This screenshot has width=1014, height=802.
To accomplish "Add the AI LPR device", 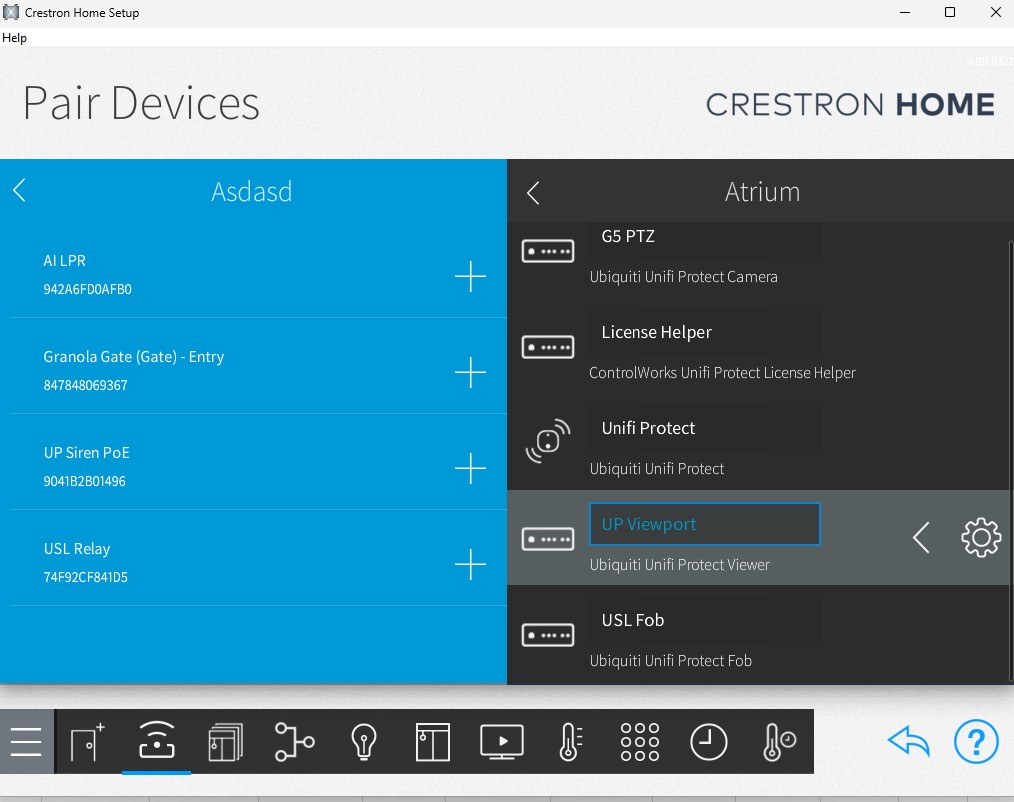I will 470,276.
